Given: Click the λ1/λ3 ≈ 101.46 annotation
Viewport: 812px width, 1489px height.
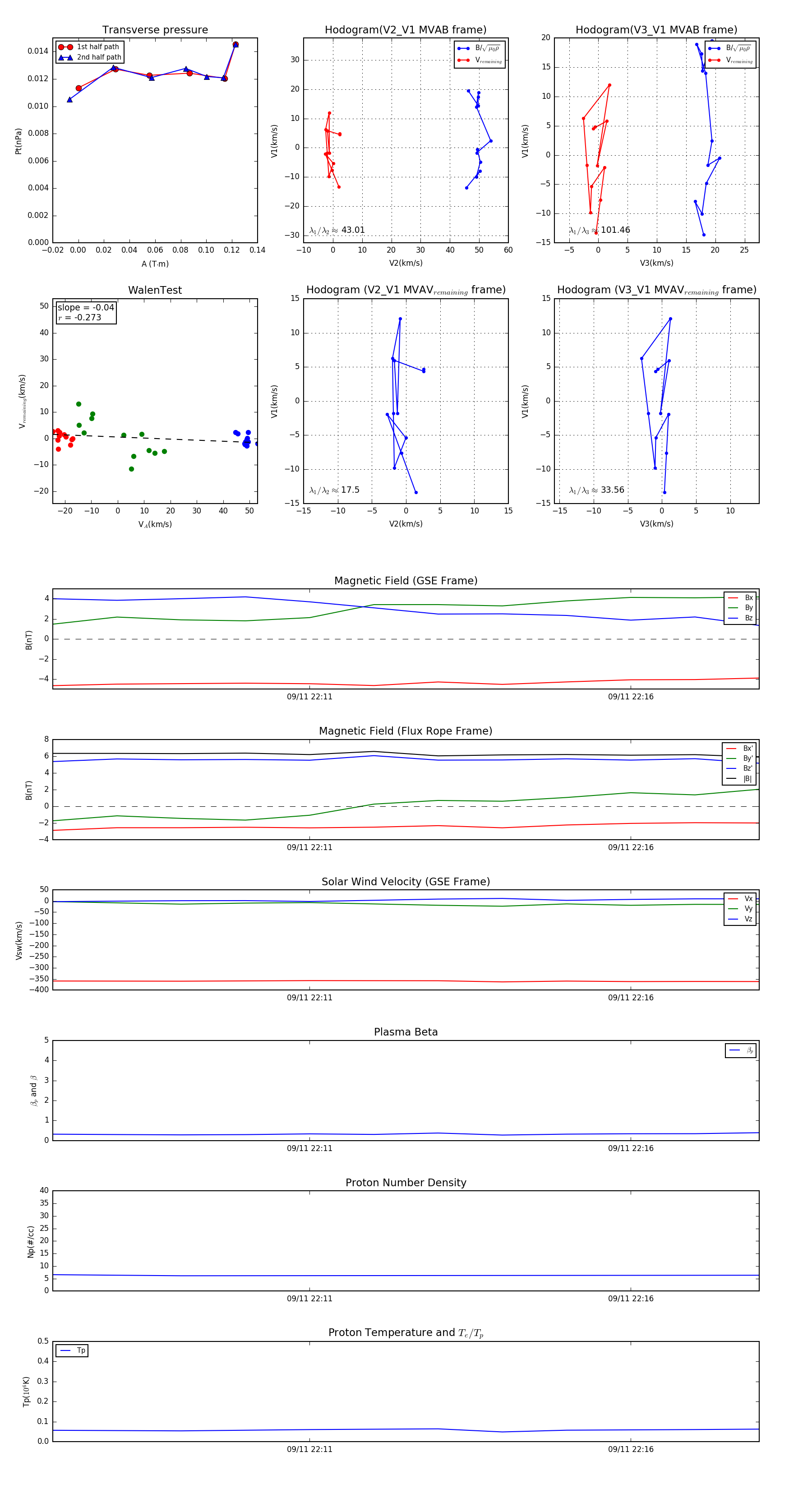Looking at the screenshot, I should pos(600,230).
